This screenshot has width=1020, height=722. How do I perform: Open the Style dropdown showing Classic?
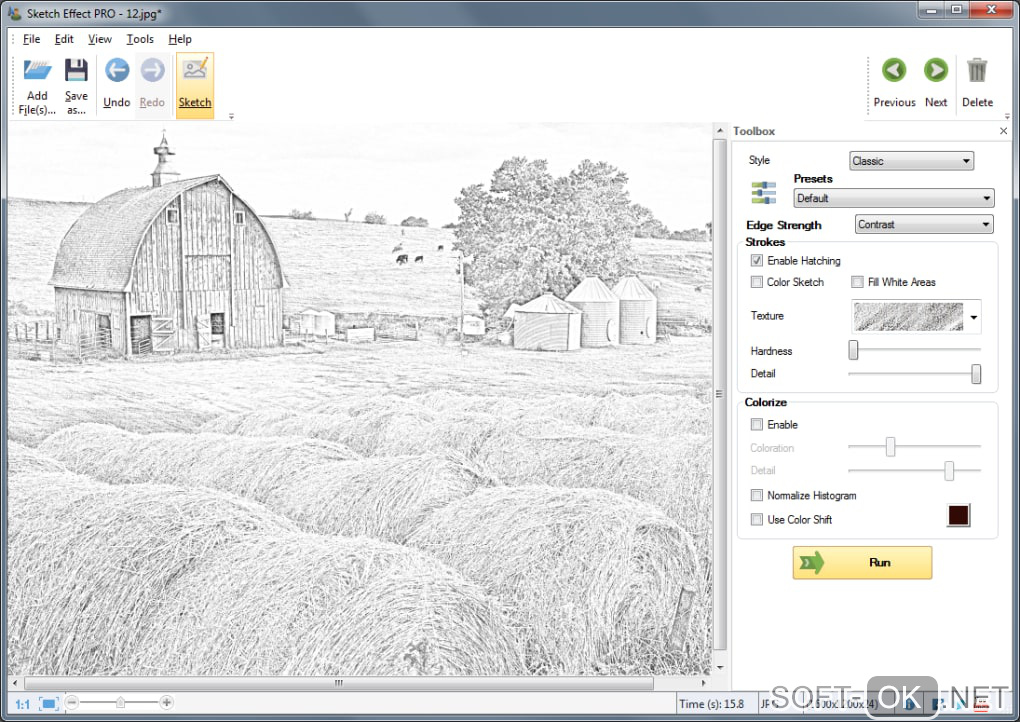pyautogui.click(x=911, y=161)
